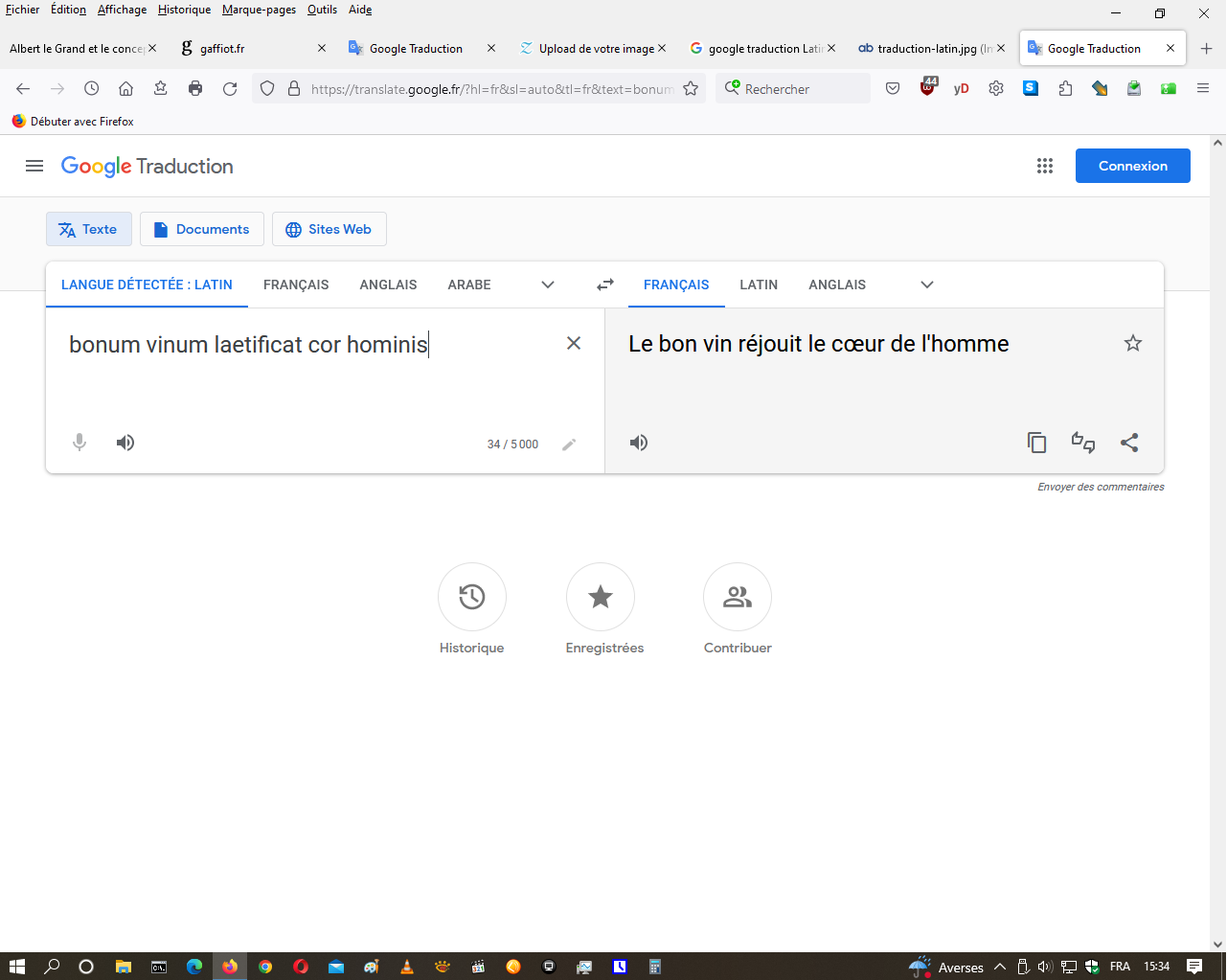Open the Marque-pages menu
Screen dimensions: 1227x980
pos(259,10)
